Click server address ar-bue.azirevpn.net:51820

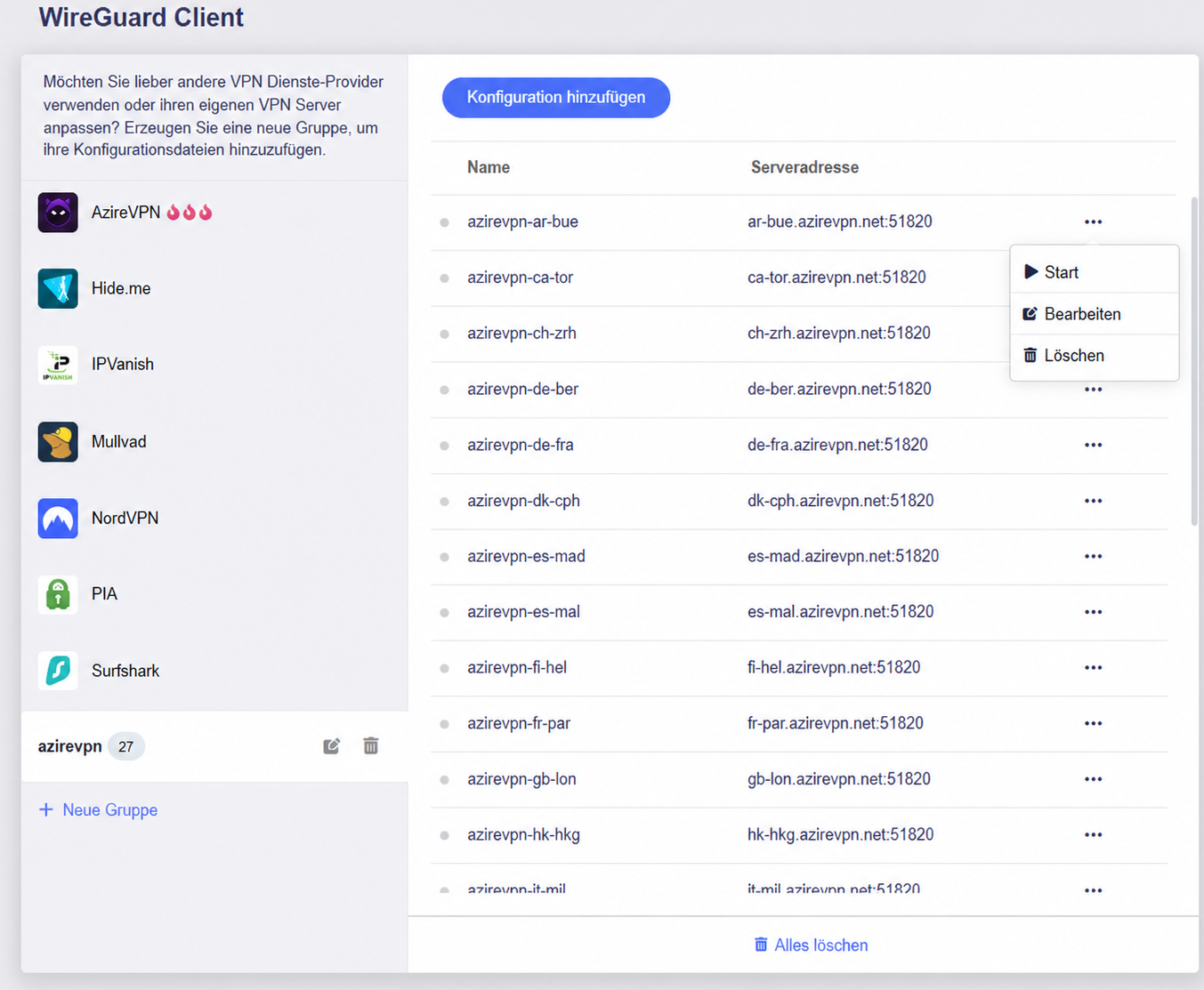[x=840, y=221]
